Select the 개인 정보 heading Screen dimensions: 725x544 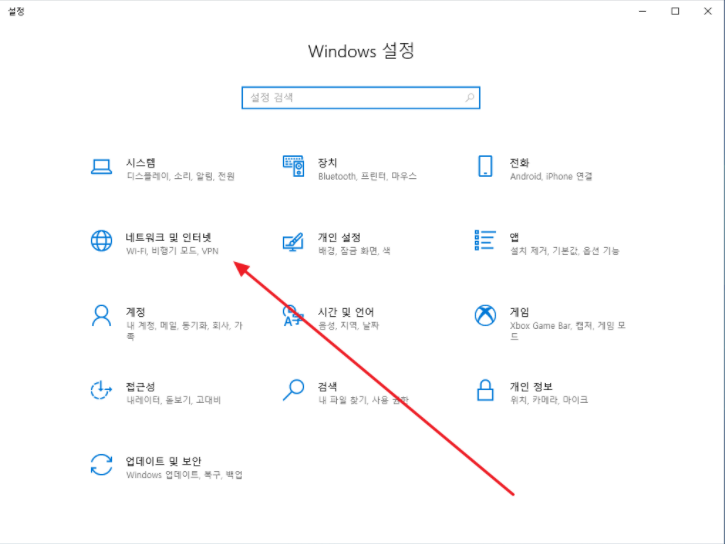[531, 386]
